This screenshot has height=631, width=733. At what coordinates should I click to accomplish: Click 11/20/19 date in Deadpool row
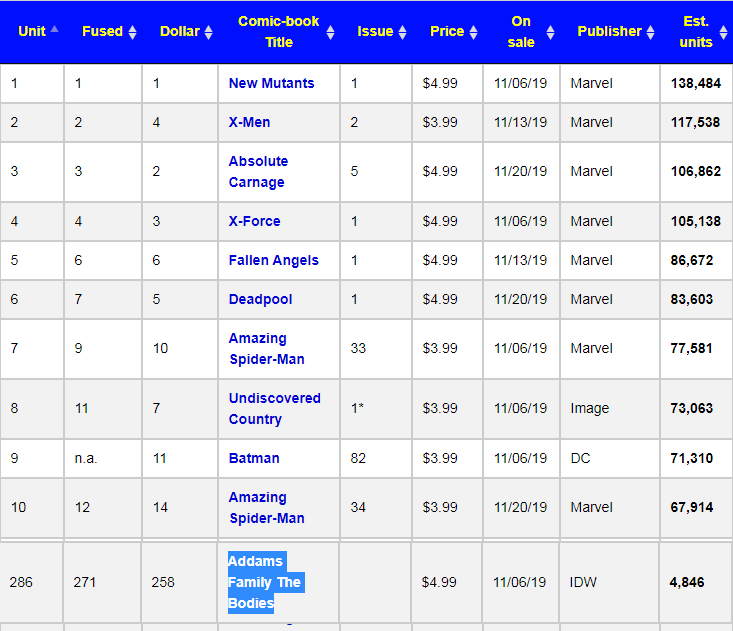click(520, 299)
